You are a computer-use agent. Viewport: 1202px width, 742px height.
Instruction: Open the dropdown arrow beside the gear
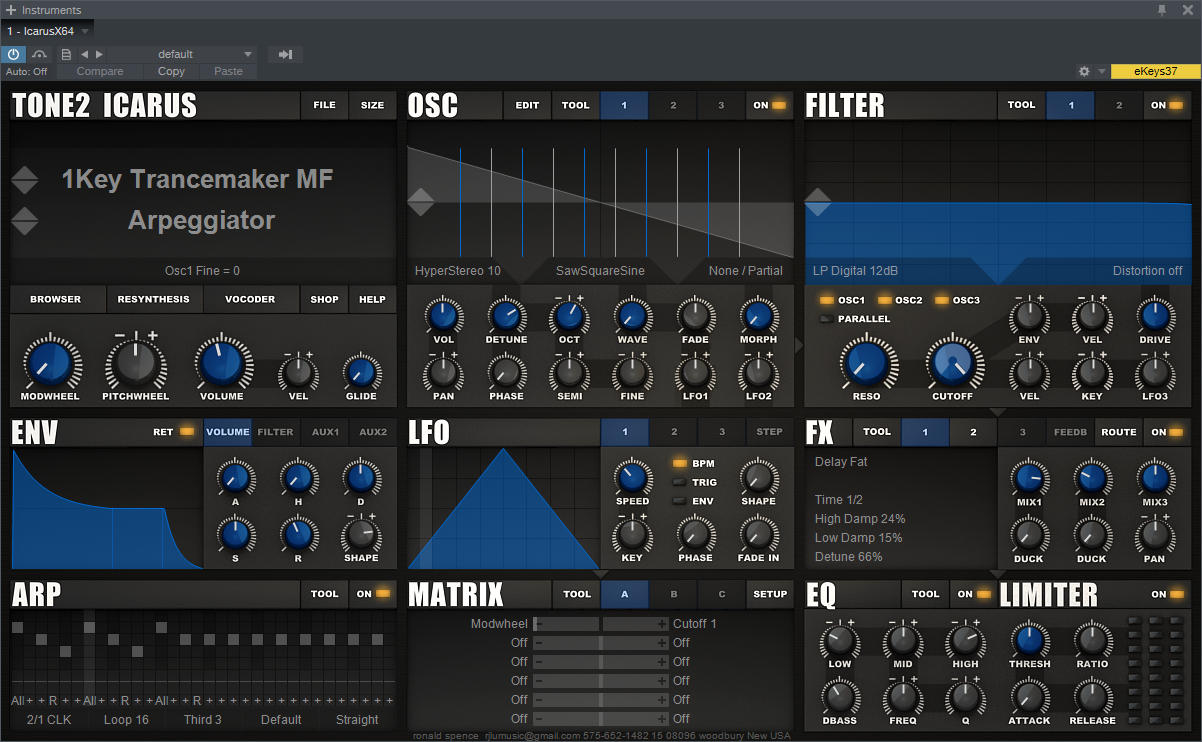[x=1102, y=71]
